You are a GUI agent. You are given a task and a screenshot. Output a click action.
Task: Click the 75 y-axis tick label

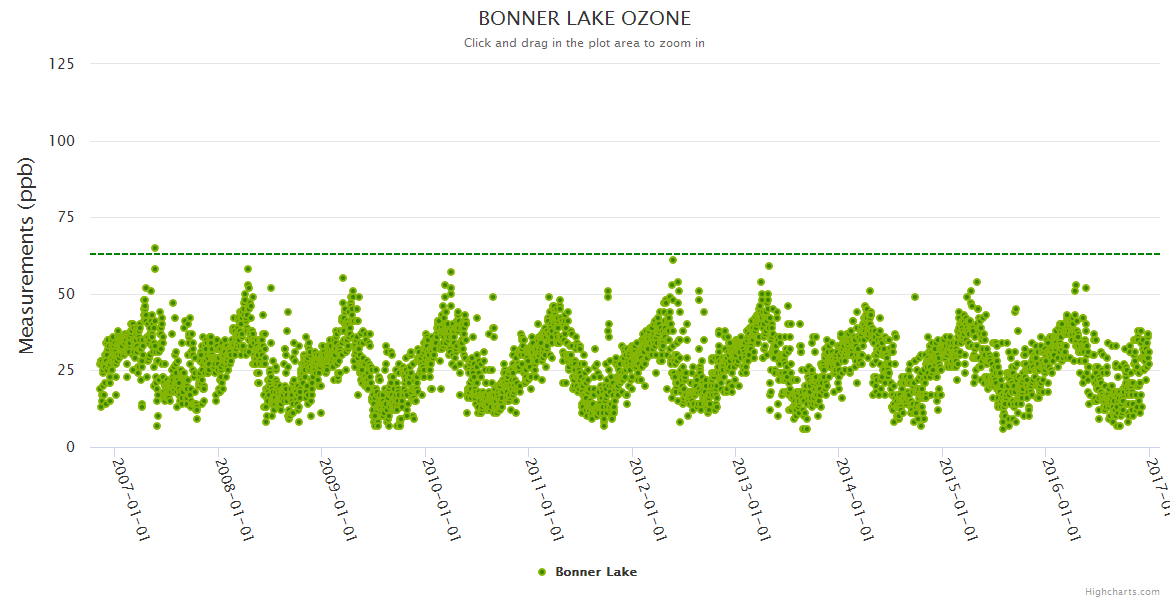[65, 217]
